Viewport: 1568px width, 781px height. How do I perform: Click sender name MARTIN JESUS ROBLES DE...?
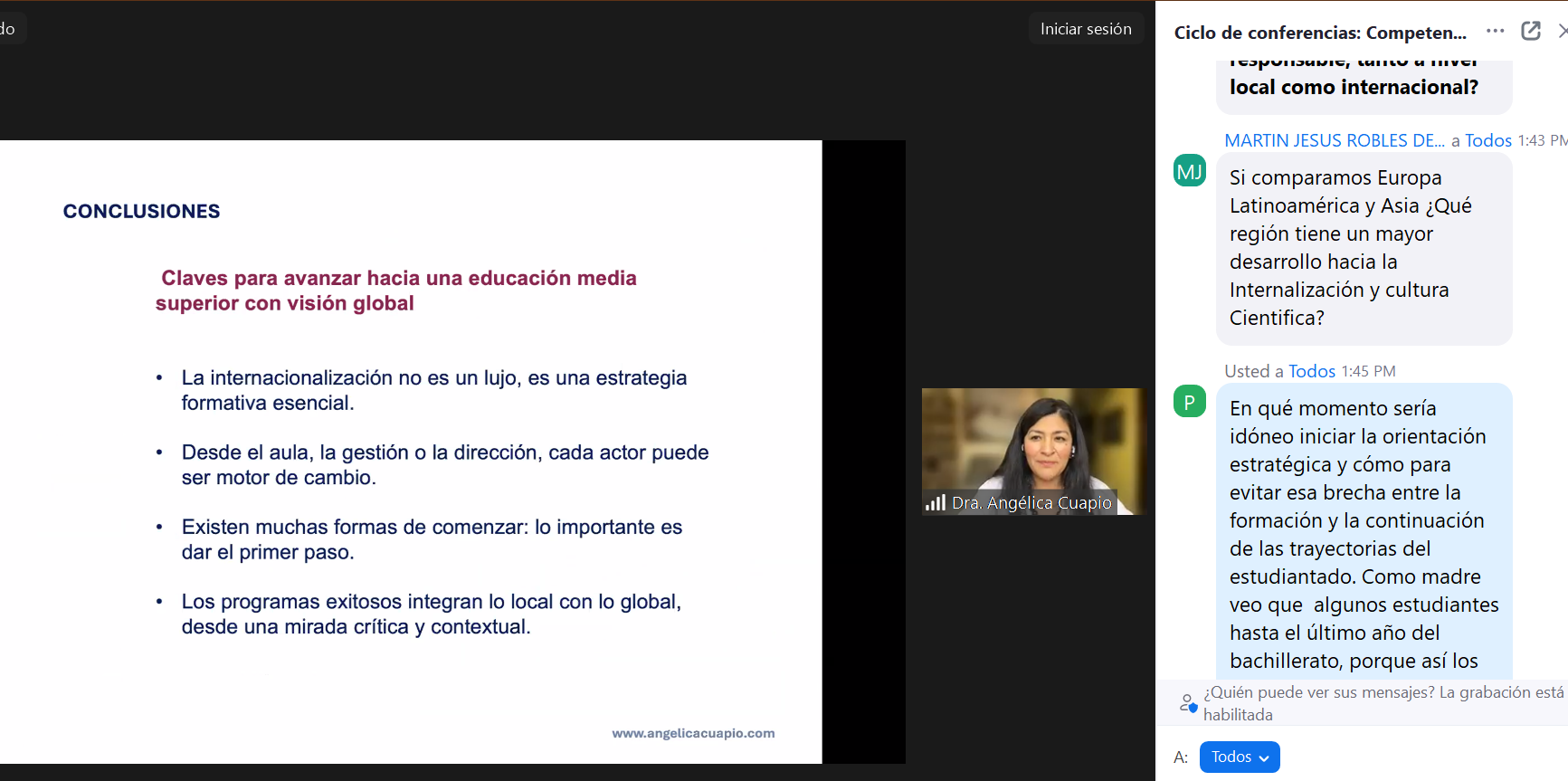click(1334, 140)
